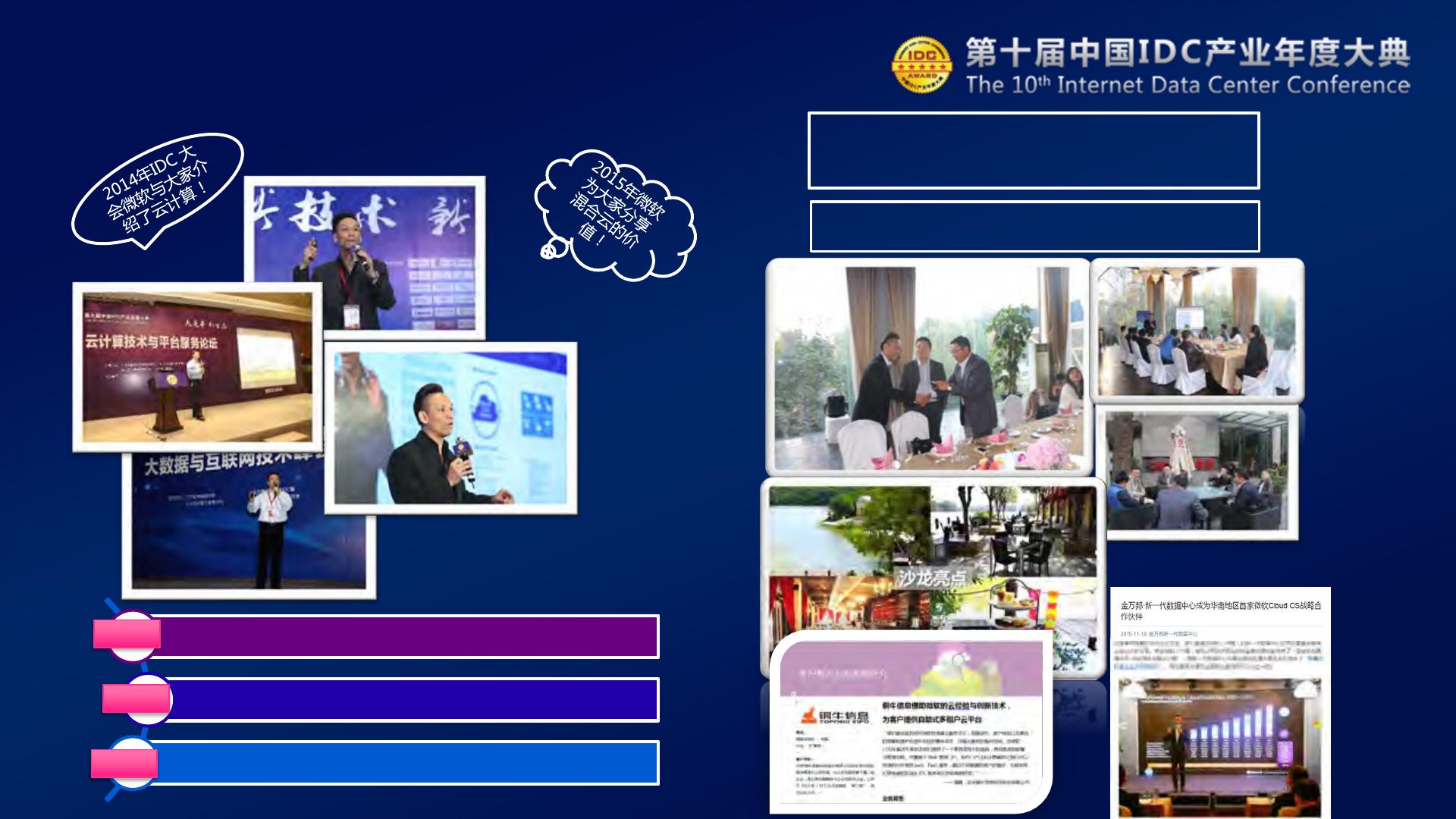
Task: Click the pink label on purple bar
Action: 127,635
